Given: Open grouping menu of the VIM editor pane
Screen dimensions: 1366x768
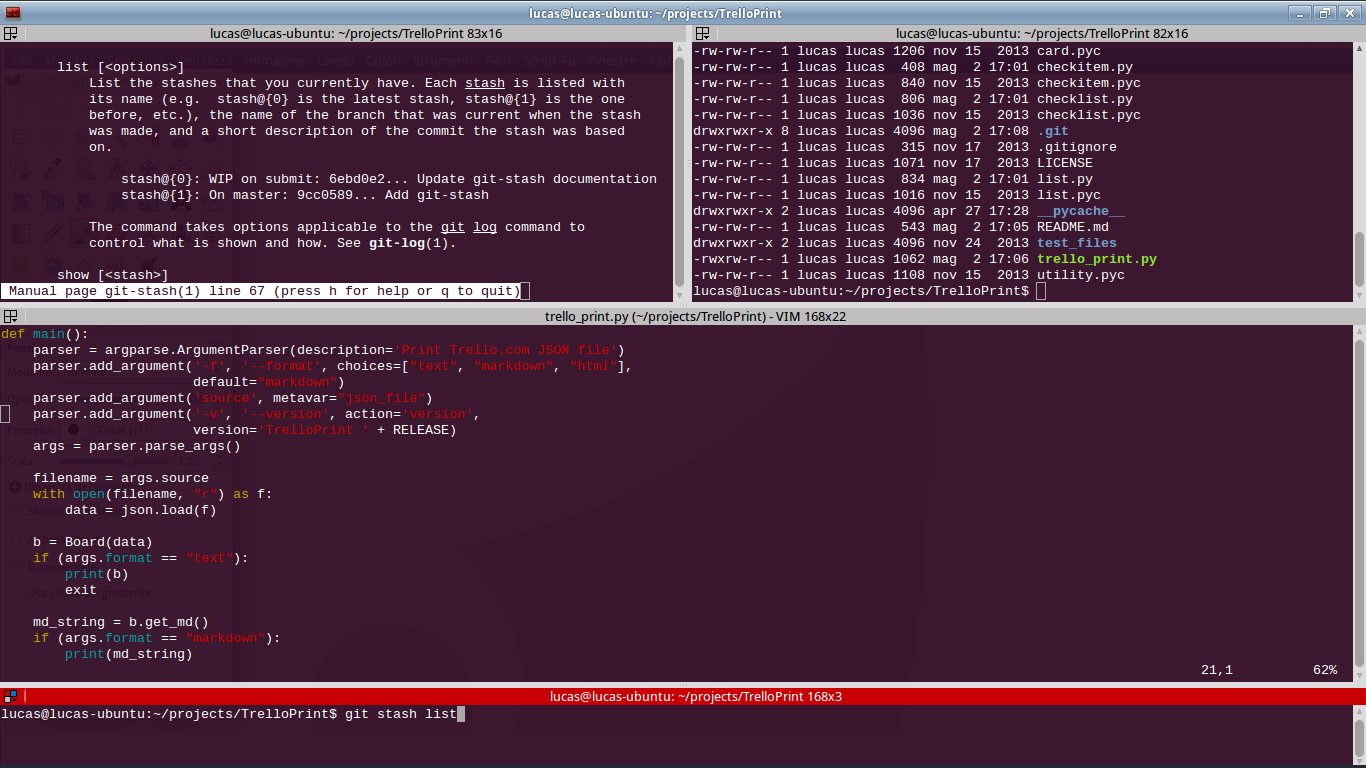Looking at the screenshot, I should (9, 316).
